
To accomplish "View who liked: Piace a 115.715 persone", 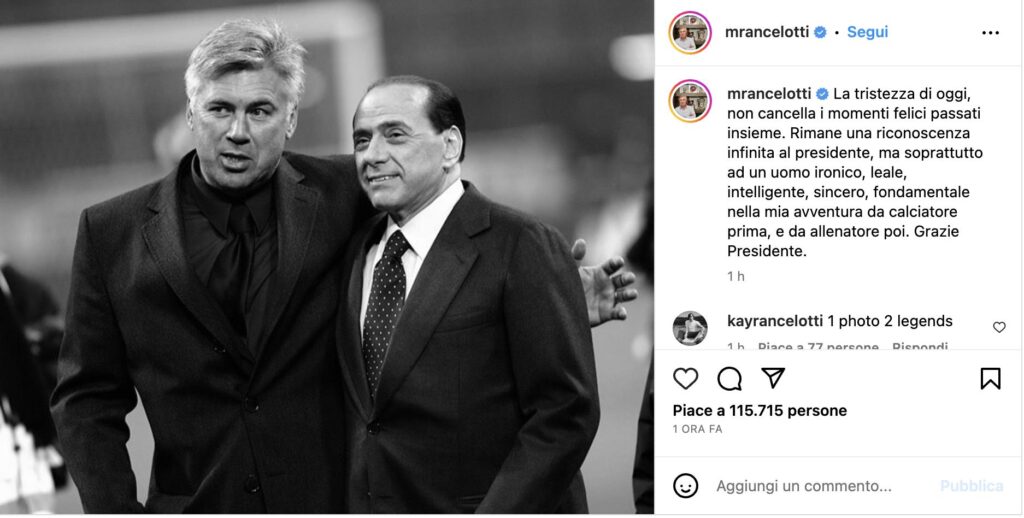I will tap(760, 411).
